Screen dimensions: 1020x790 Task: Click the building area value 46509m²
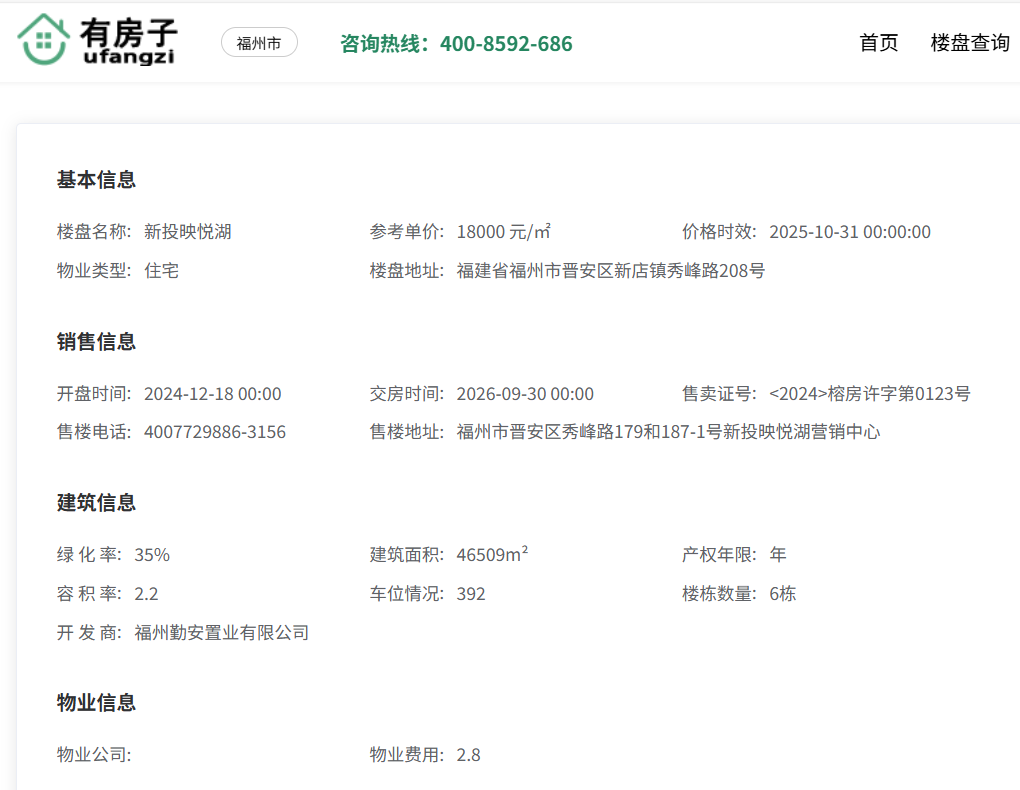tap(492, 554)
